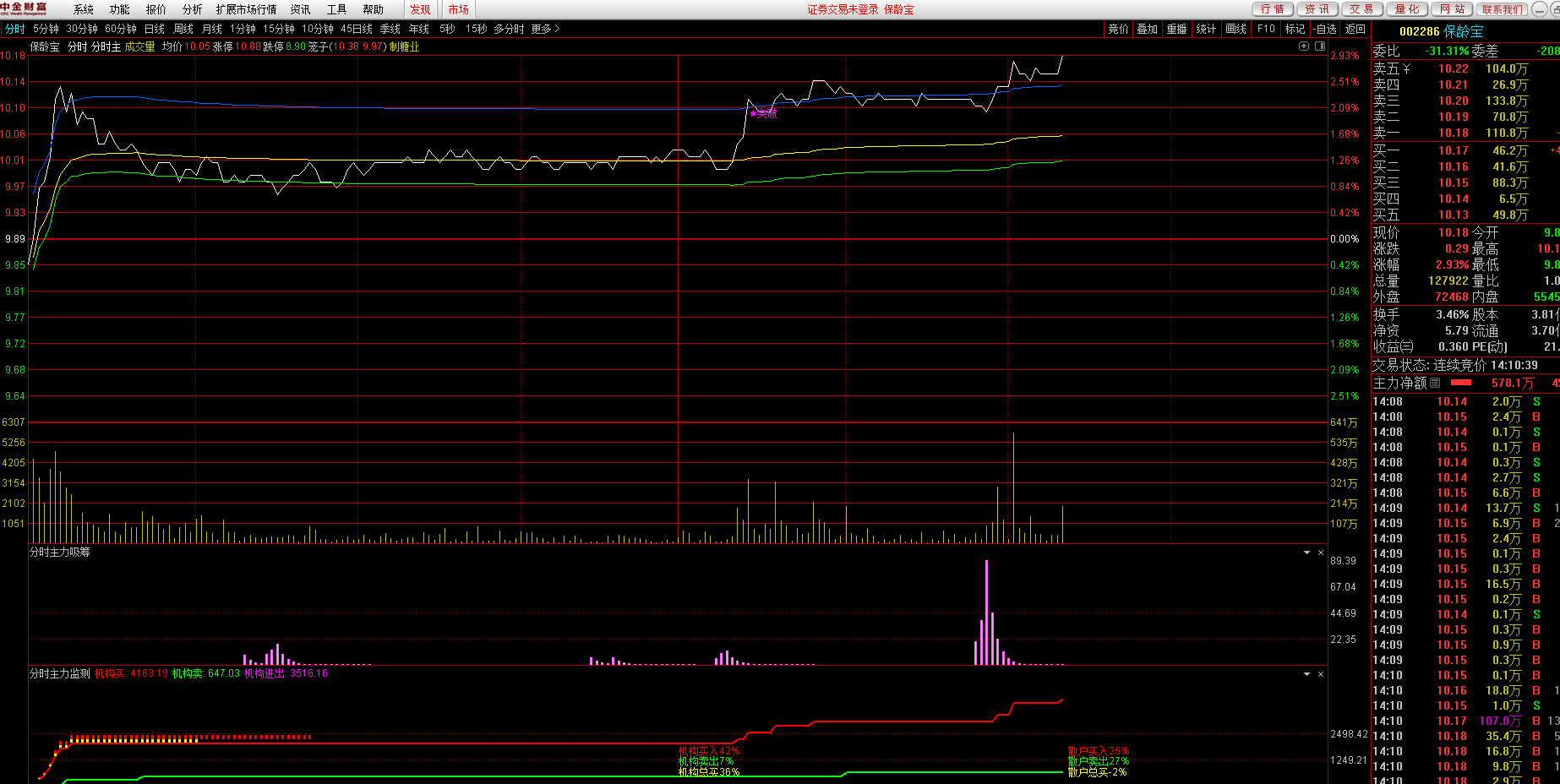Screen dimensions: 1560x784
Task: Select the 月线 period tab
Action: coord(212,29)
